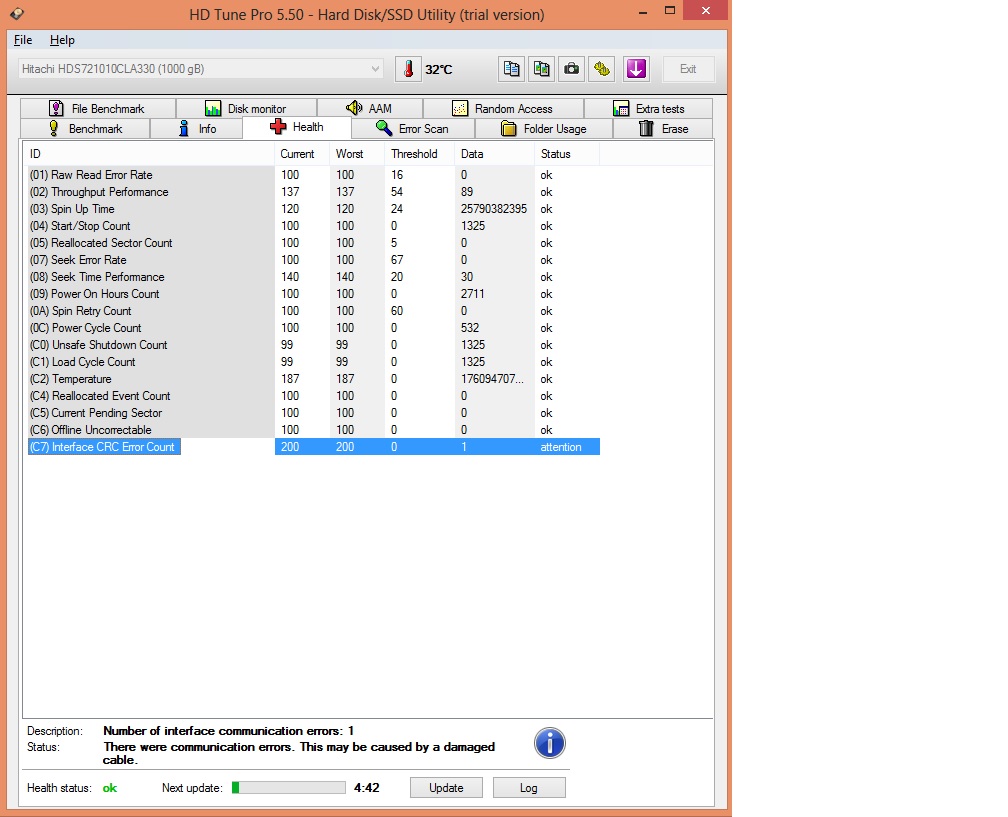Click the camera save screenshot icon
1008x817 pixels.
coord(572,69)
